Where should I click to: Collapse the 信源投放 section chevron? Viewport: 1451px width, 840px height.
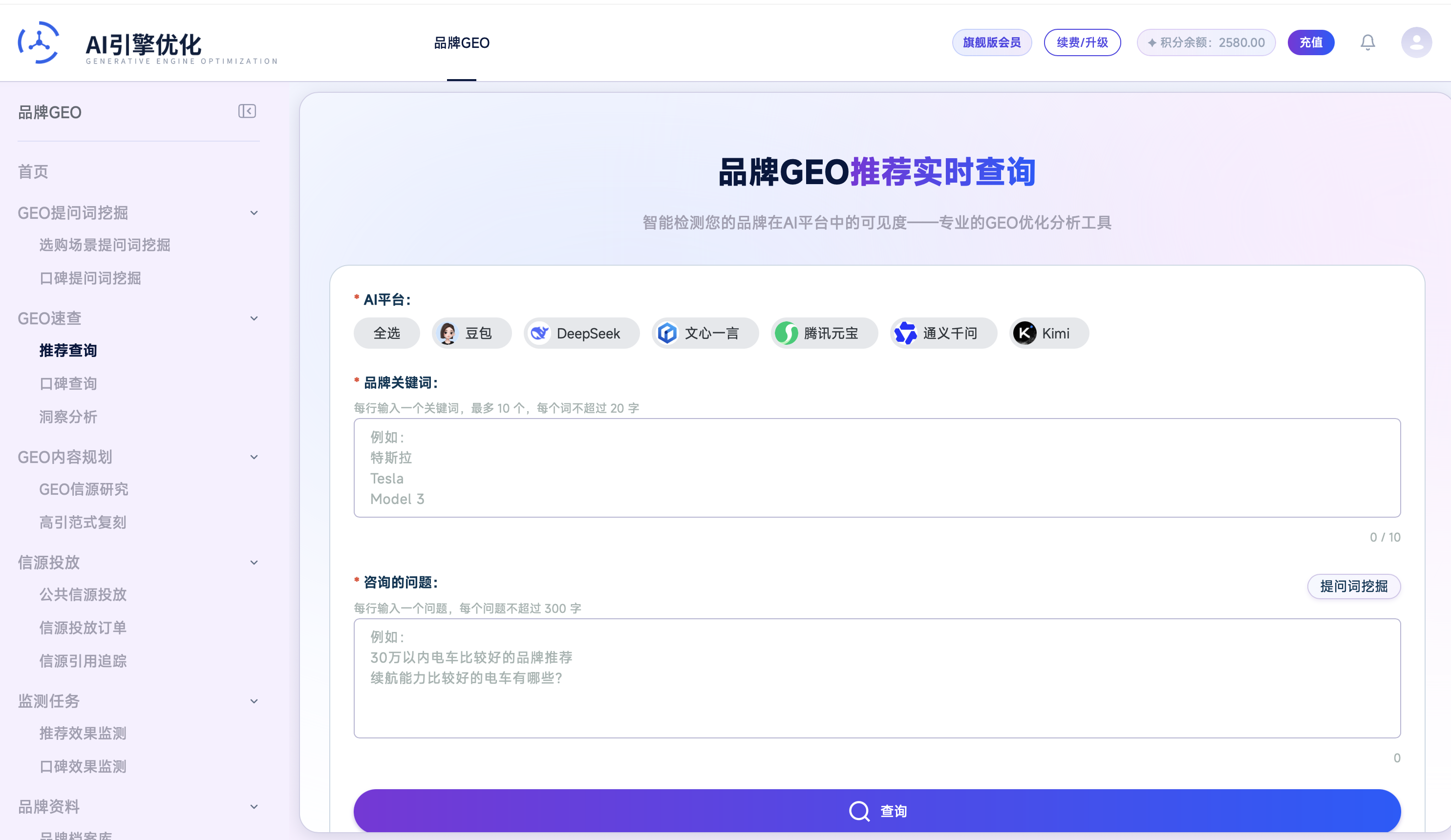(x=254, y=563)
